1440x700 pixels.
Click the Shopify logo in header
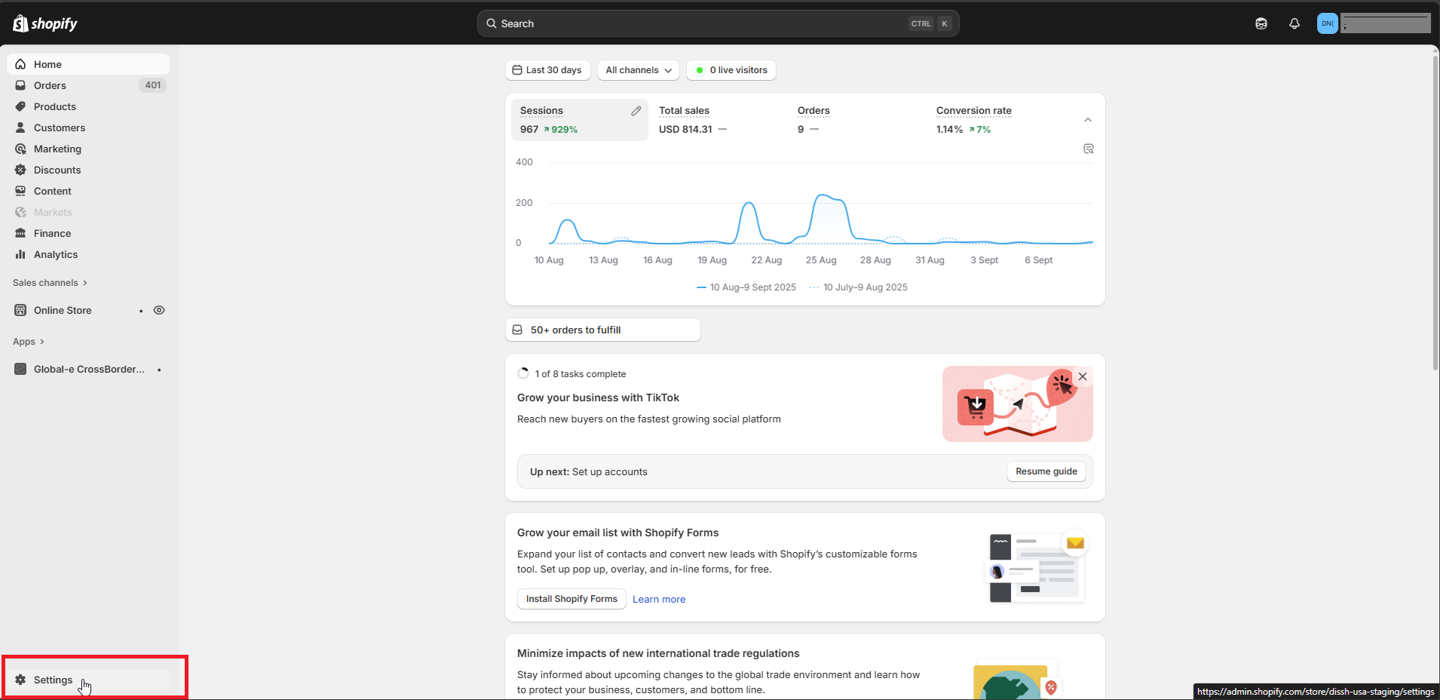point(45,23)
